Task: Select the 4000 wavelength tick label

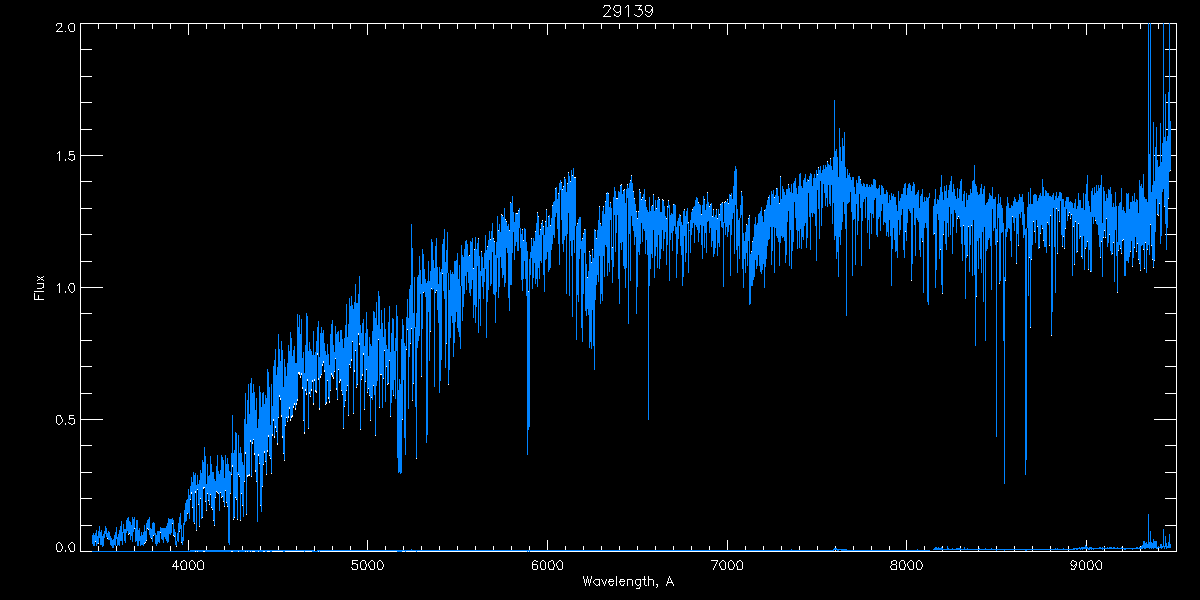Action: coord(188,564)
